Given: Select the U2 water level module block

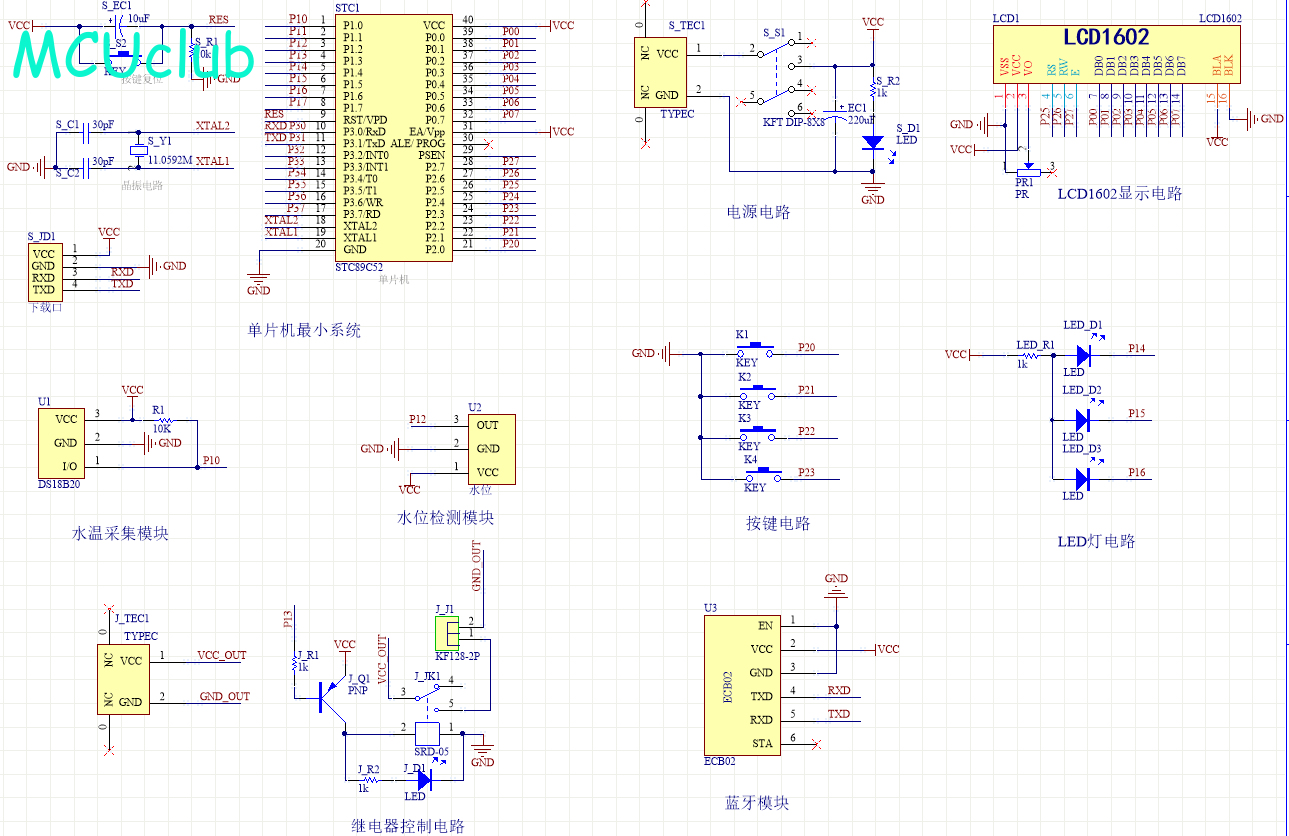Looking at the screenshot, I should 491,449.
